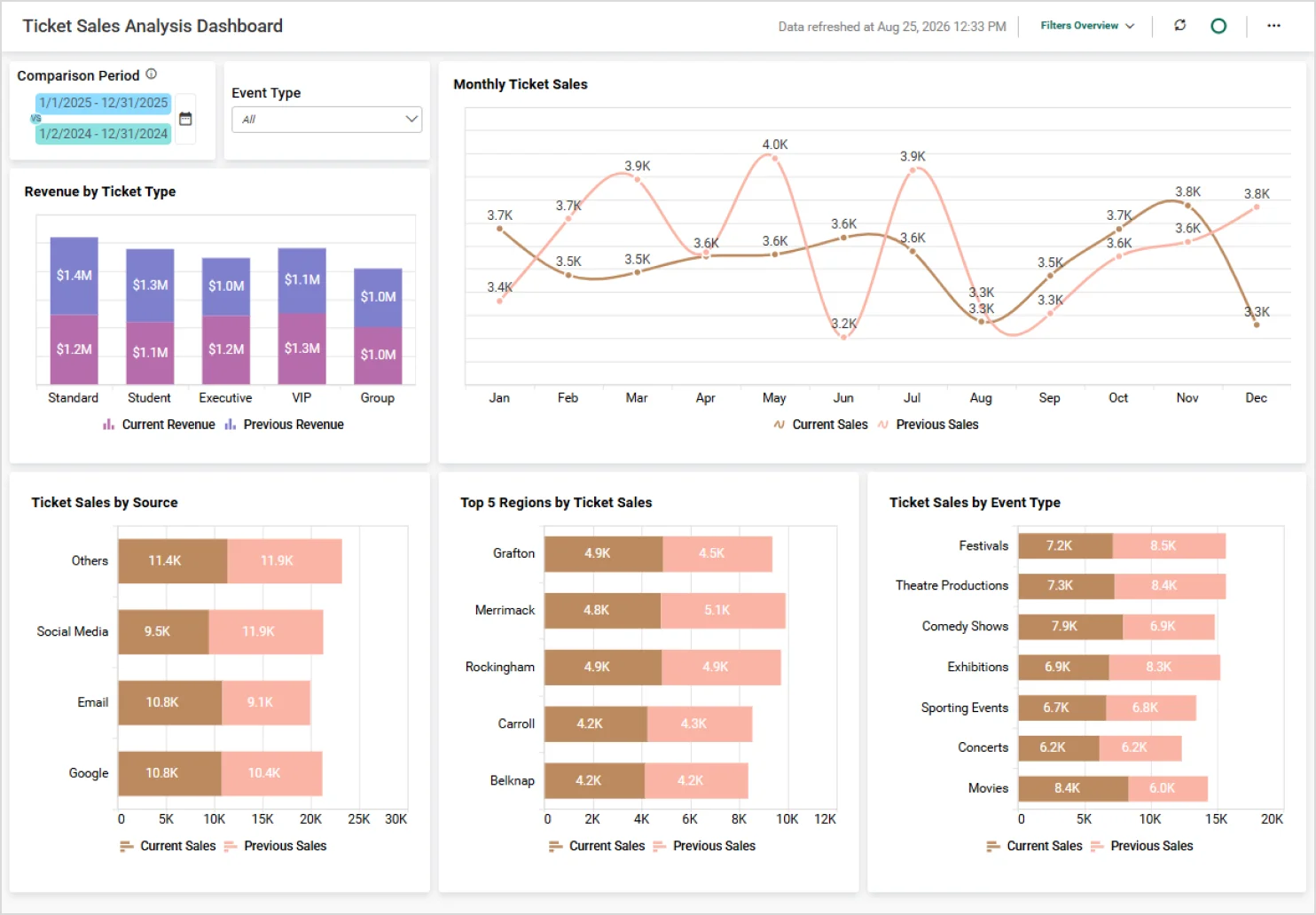
Task: Toggle Current Sales legend in Source chart
Action: pyautogui.click(x=168, y=846)
